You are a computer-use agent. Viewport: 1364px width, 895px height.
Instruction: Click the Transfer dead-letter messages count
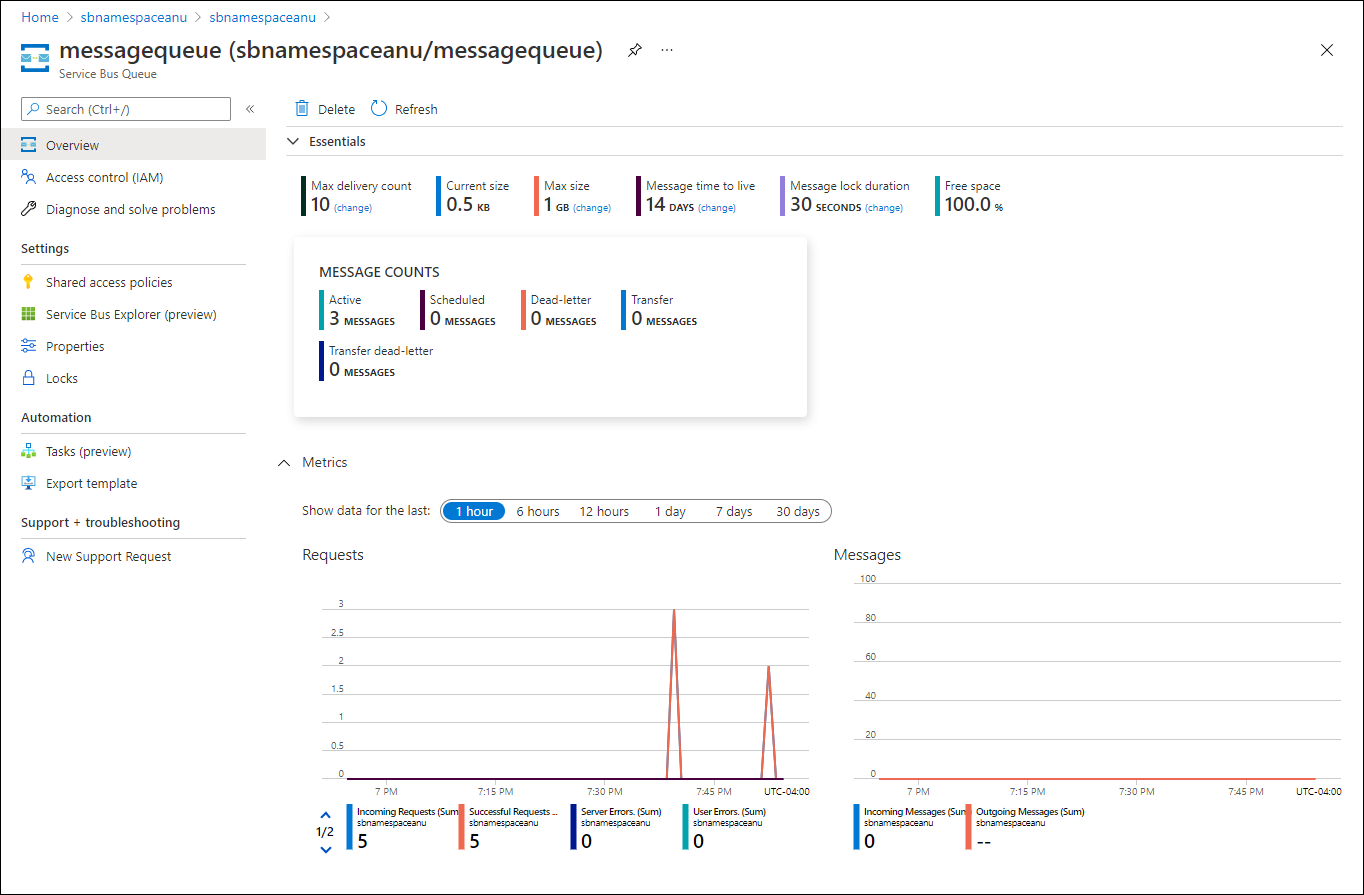[x=362, y=369]
